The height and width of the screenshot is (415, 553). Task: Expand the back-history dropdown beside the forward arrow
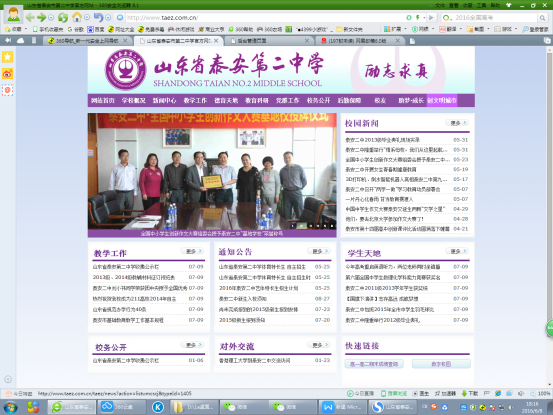click(x=51, y=17)
